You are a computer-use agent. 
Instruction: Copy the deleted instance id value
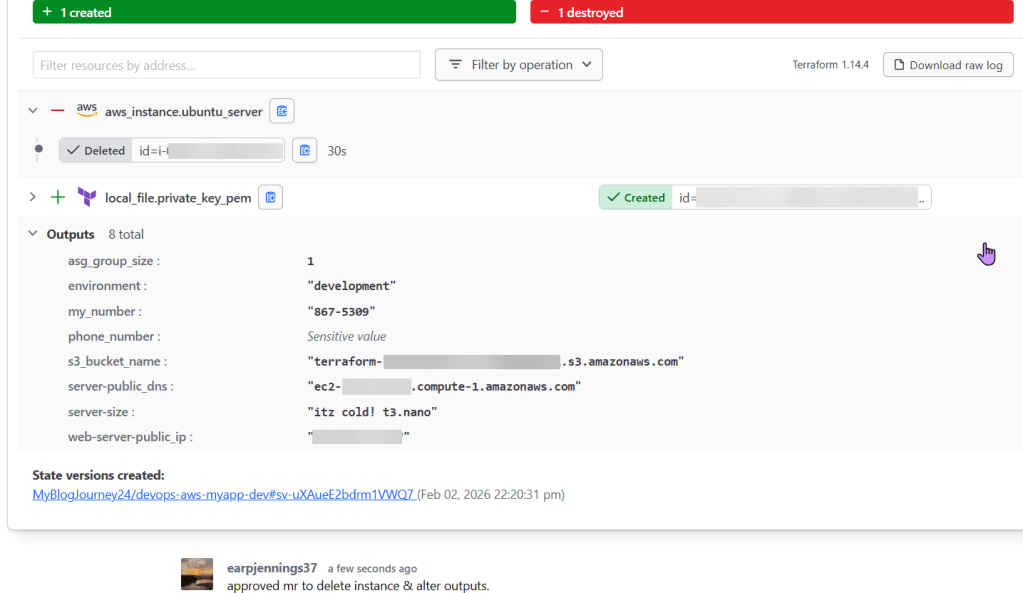click(304, 151)
